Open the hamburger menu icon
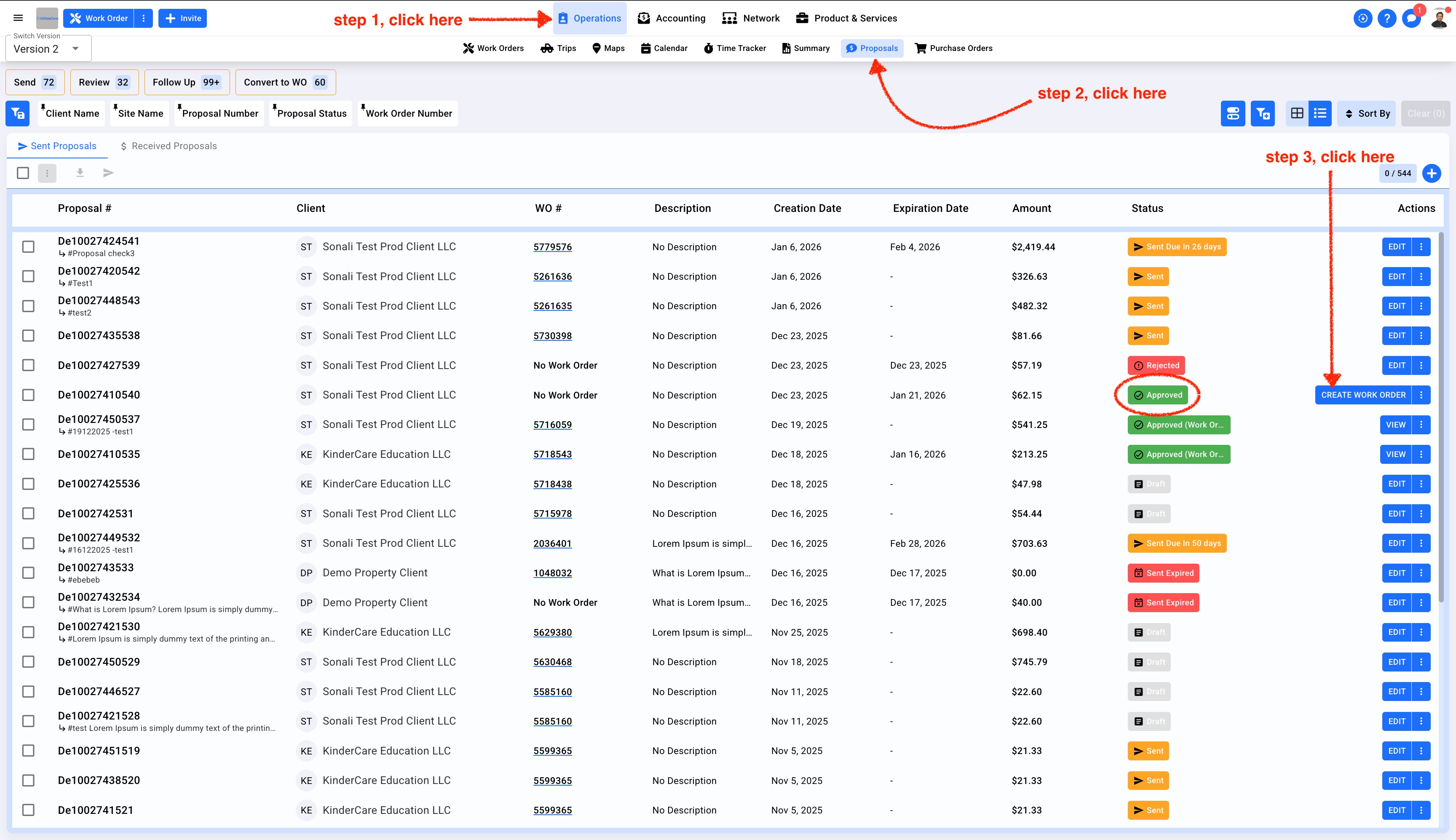 coord(18,18)
